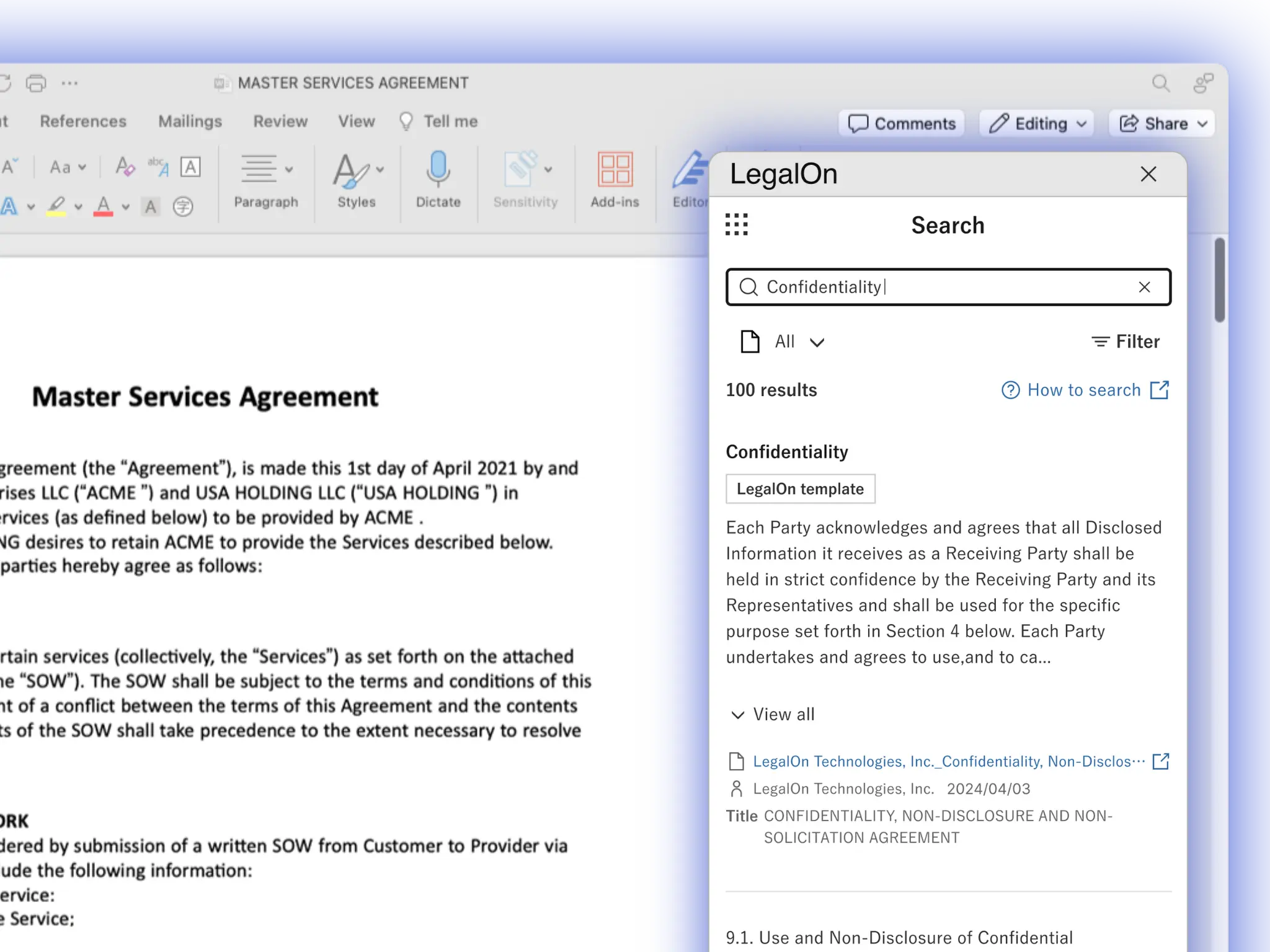
Task: Click the Word window vertical scrollbar thumb
Action: pos(1219,280)
